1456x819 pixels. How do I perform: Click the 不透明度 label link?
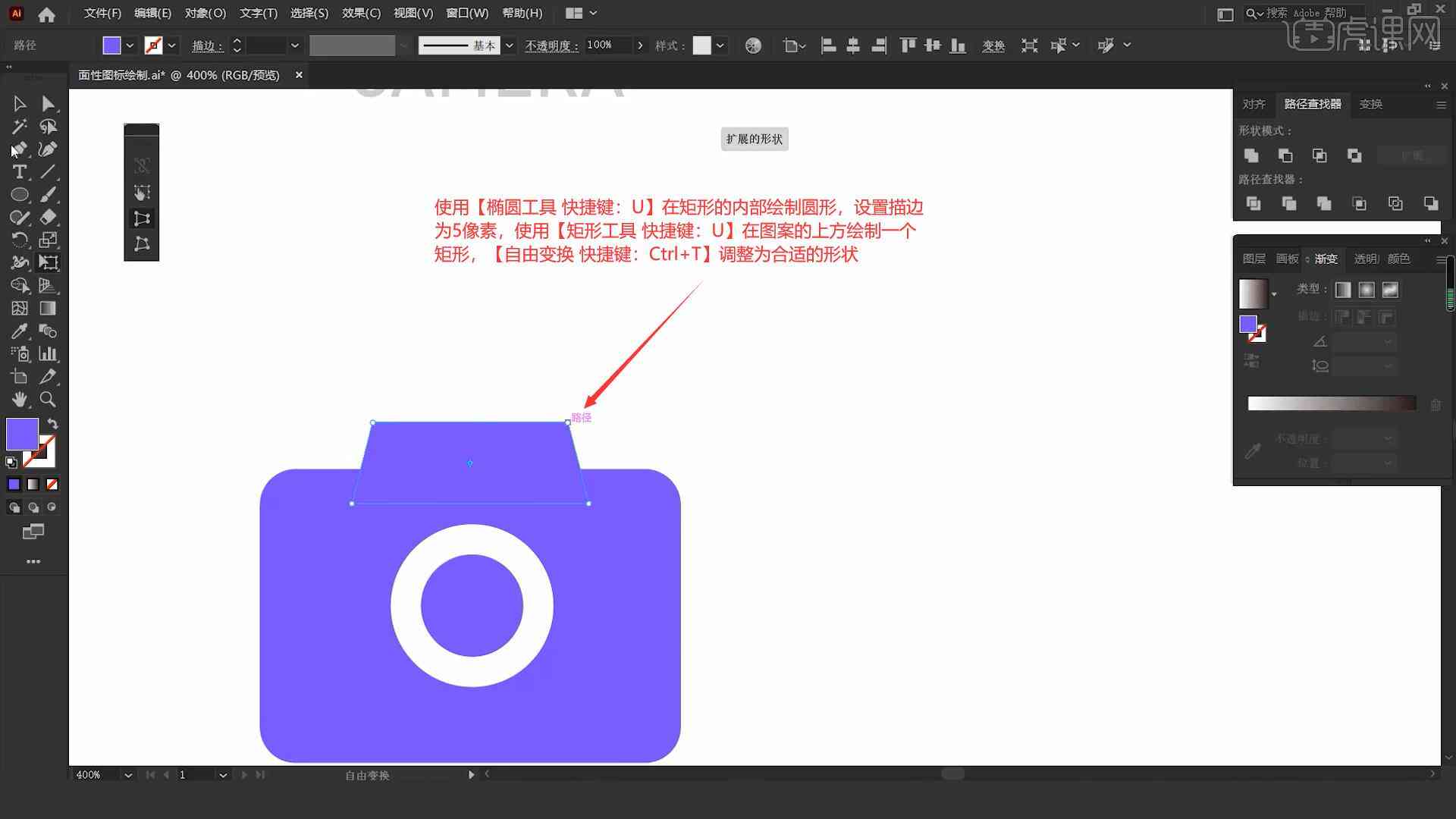click(551, 46)
